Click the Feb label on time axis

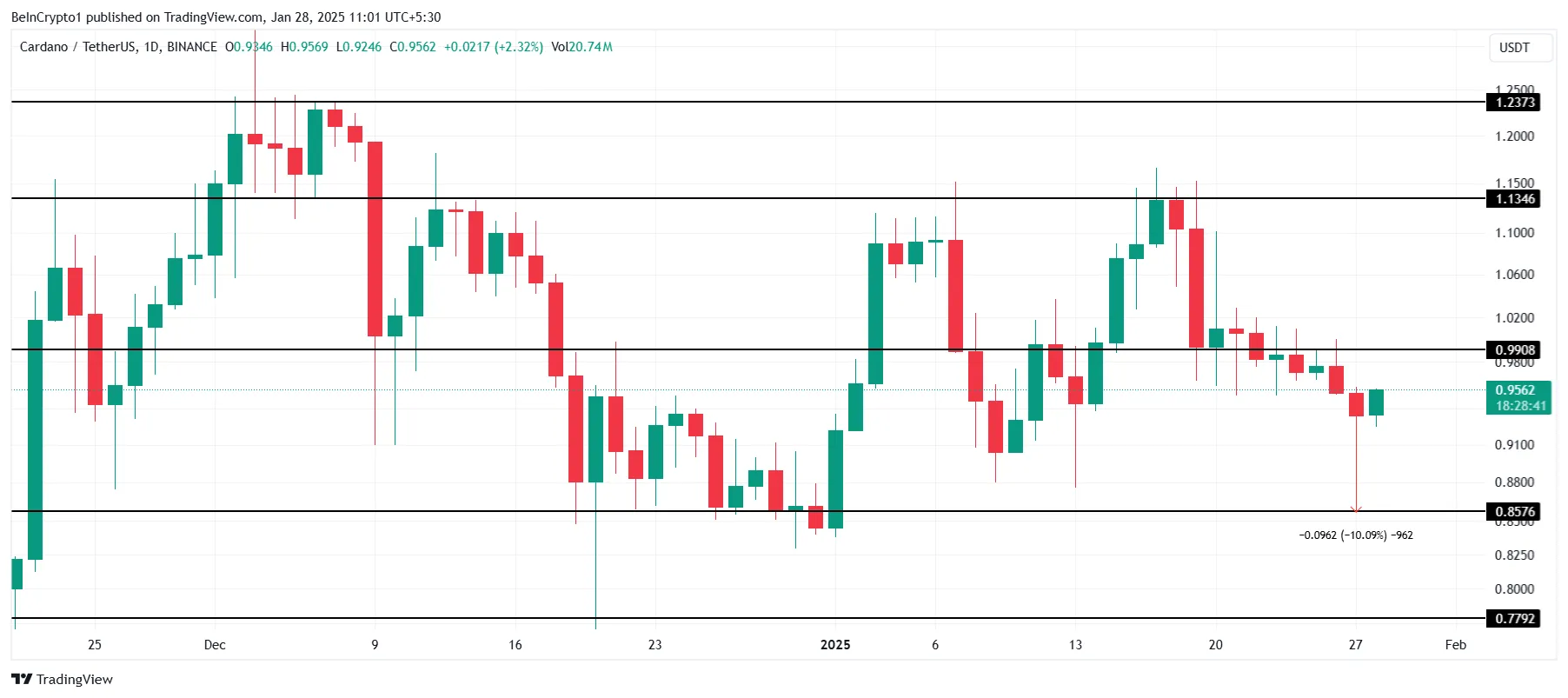pos(1455,645)
